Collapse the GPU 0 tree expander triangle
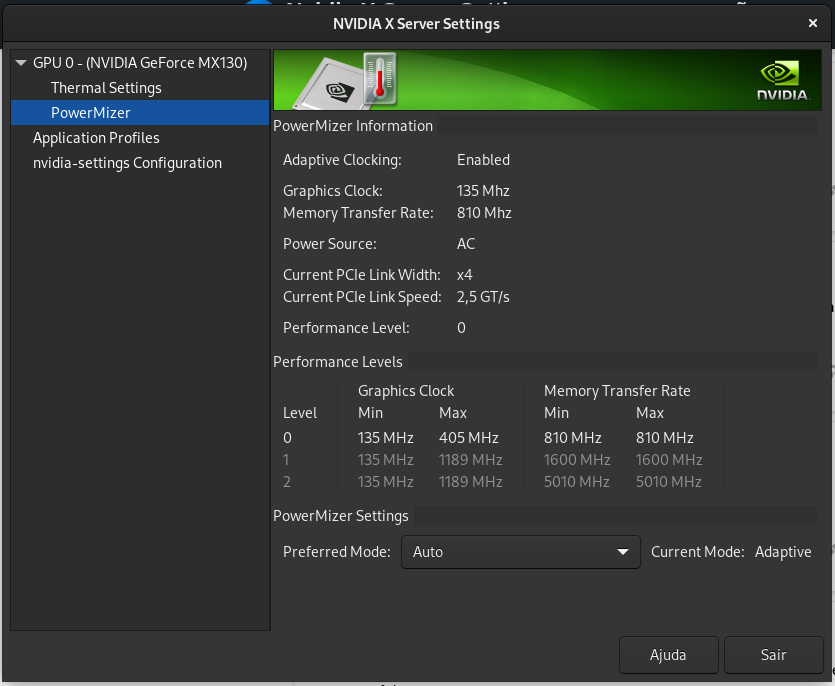The width and height of the screenshot is (835, 686). pos(21,63)
